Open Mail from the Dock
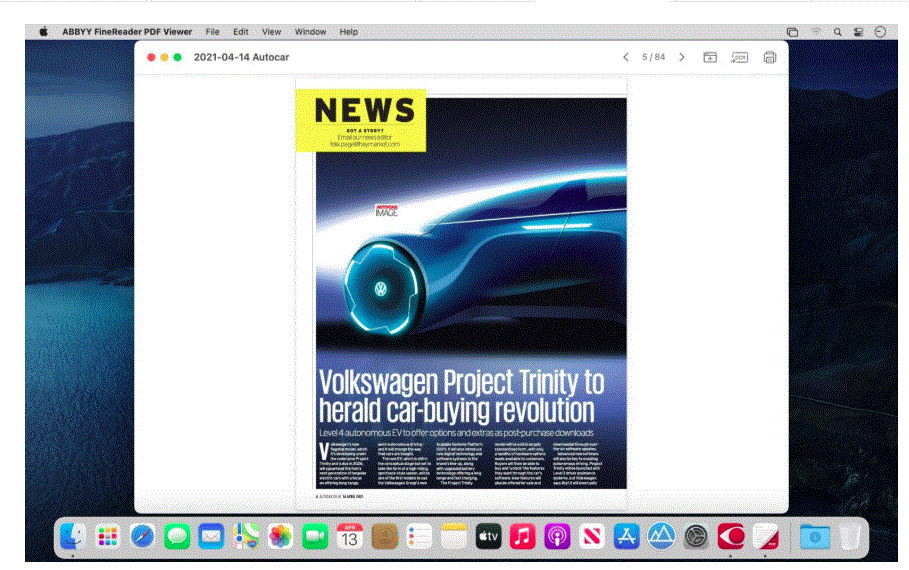Image resolution: width=909 pixels, height=570 pixels. coord(211,536)
